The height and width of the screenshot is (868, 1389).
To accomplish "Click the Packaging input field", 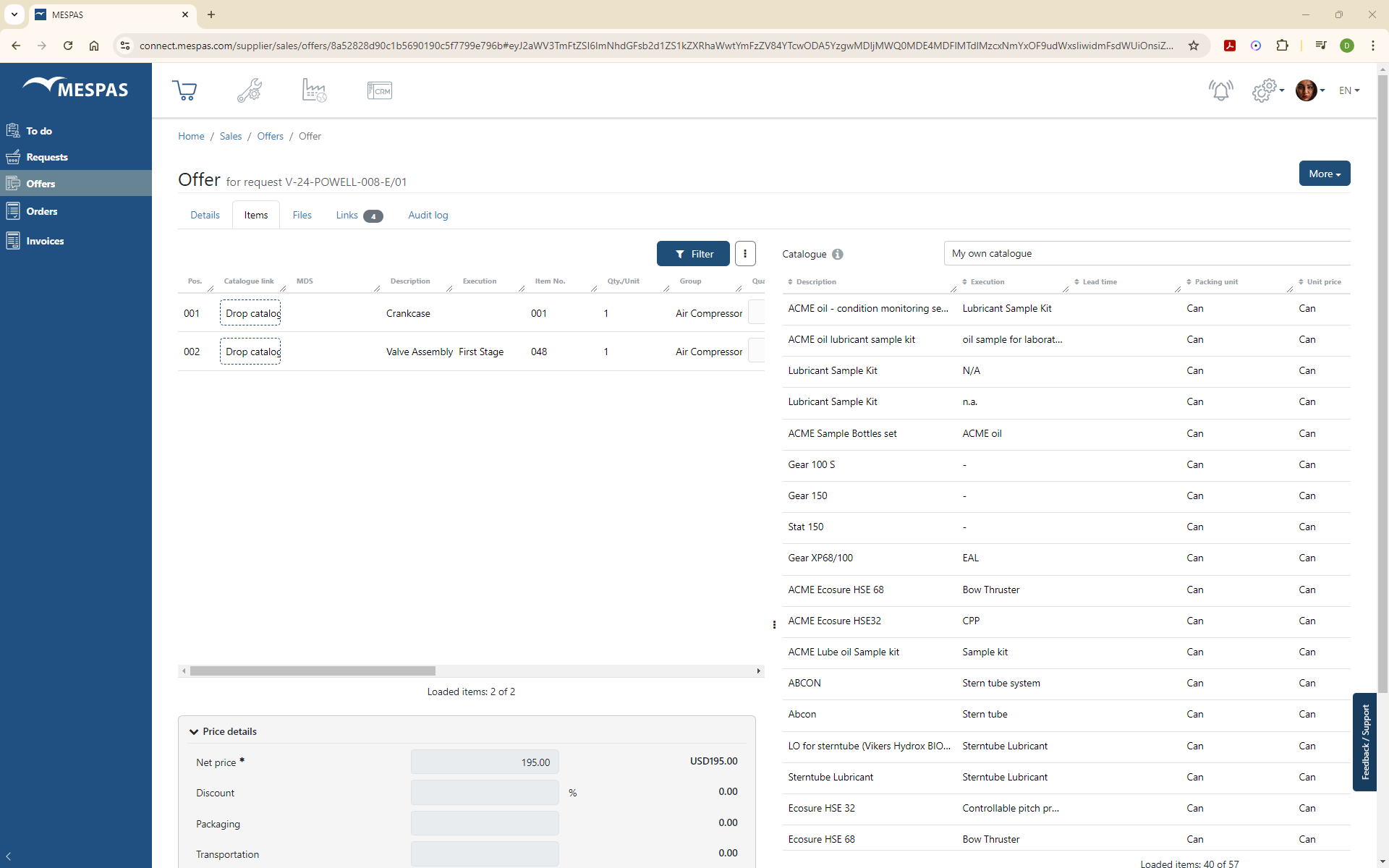I will (x=485, y=823).
